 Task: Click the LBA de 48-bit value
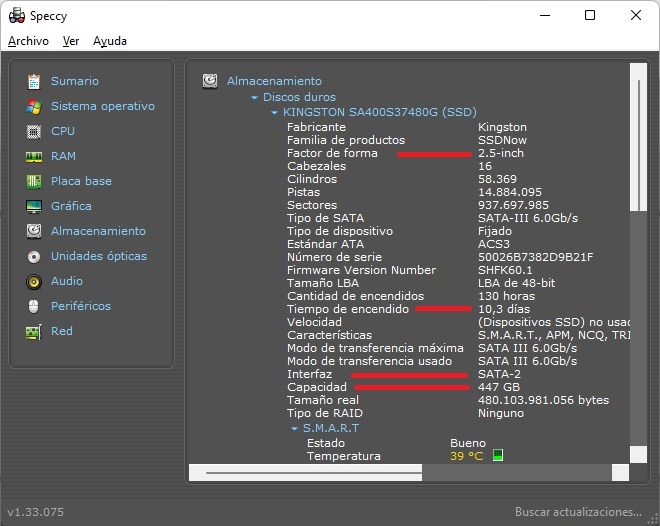pyautogui.click(x=516, y=283)
